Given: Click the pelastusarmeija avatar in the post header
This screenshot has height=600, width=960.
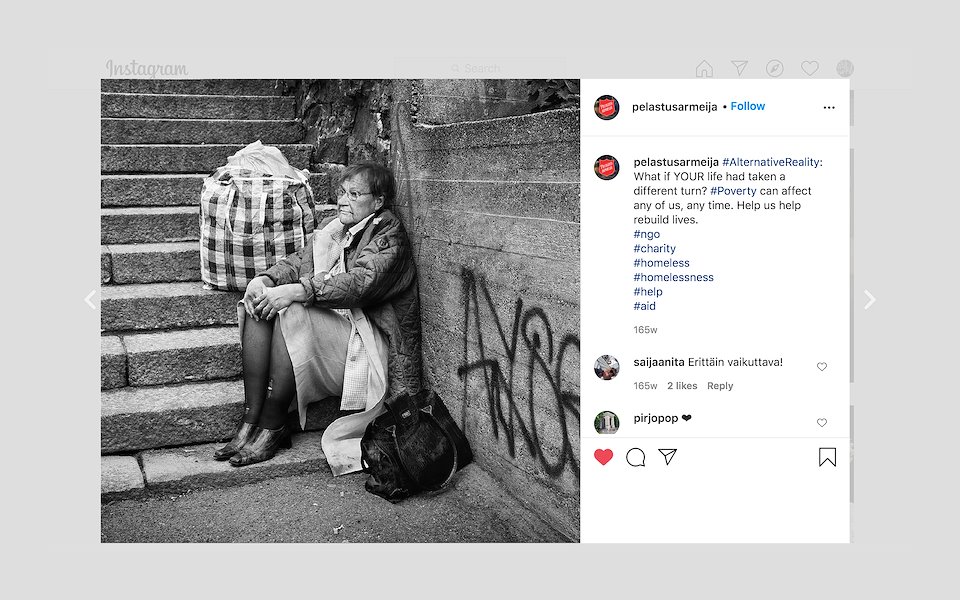Looking at the screenshot, I should 607,107.
